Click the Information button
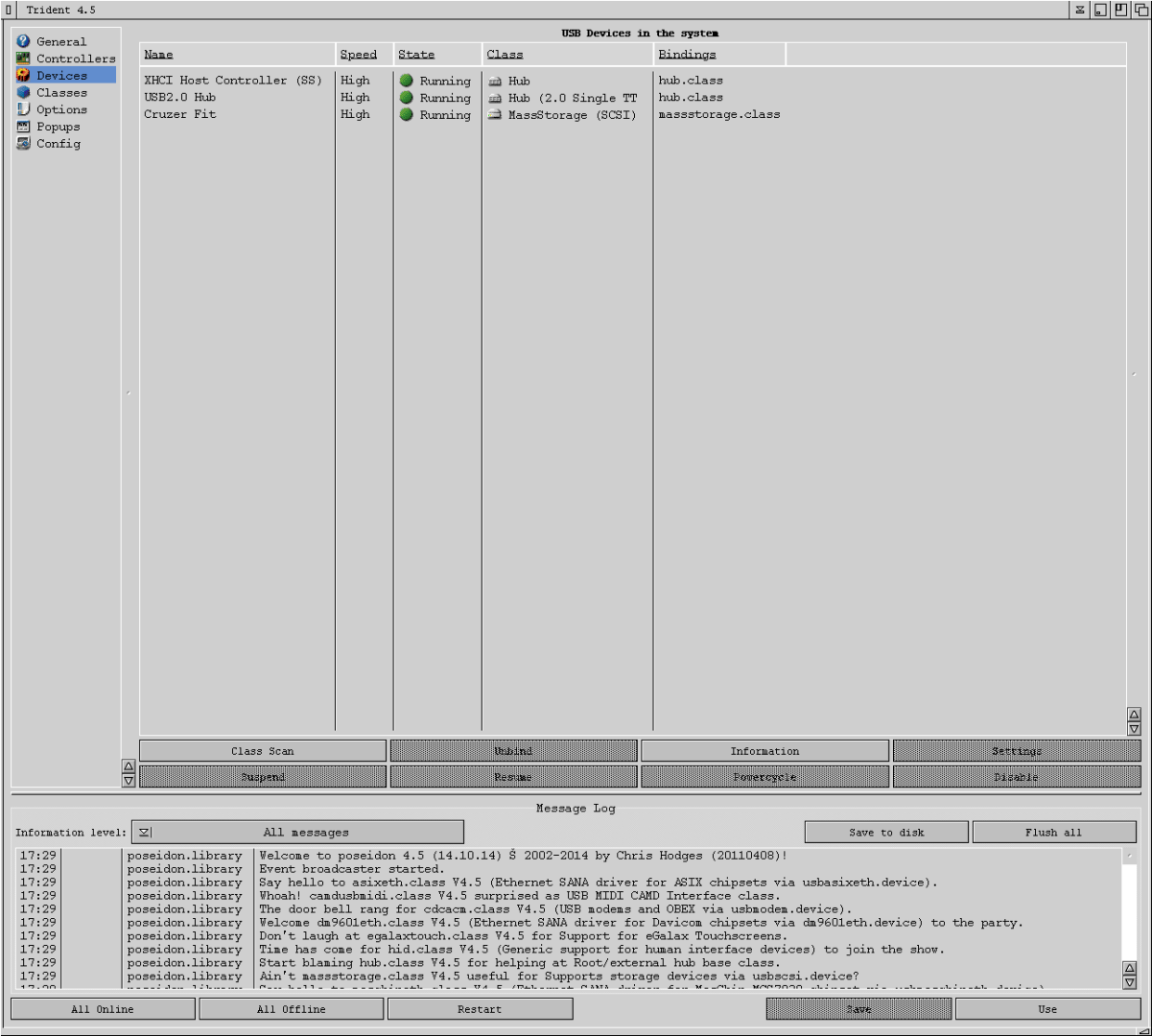 (x=764, y=751)
